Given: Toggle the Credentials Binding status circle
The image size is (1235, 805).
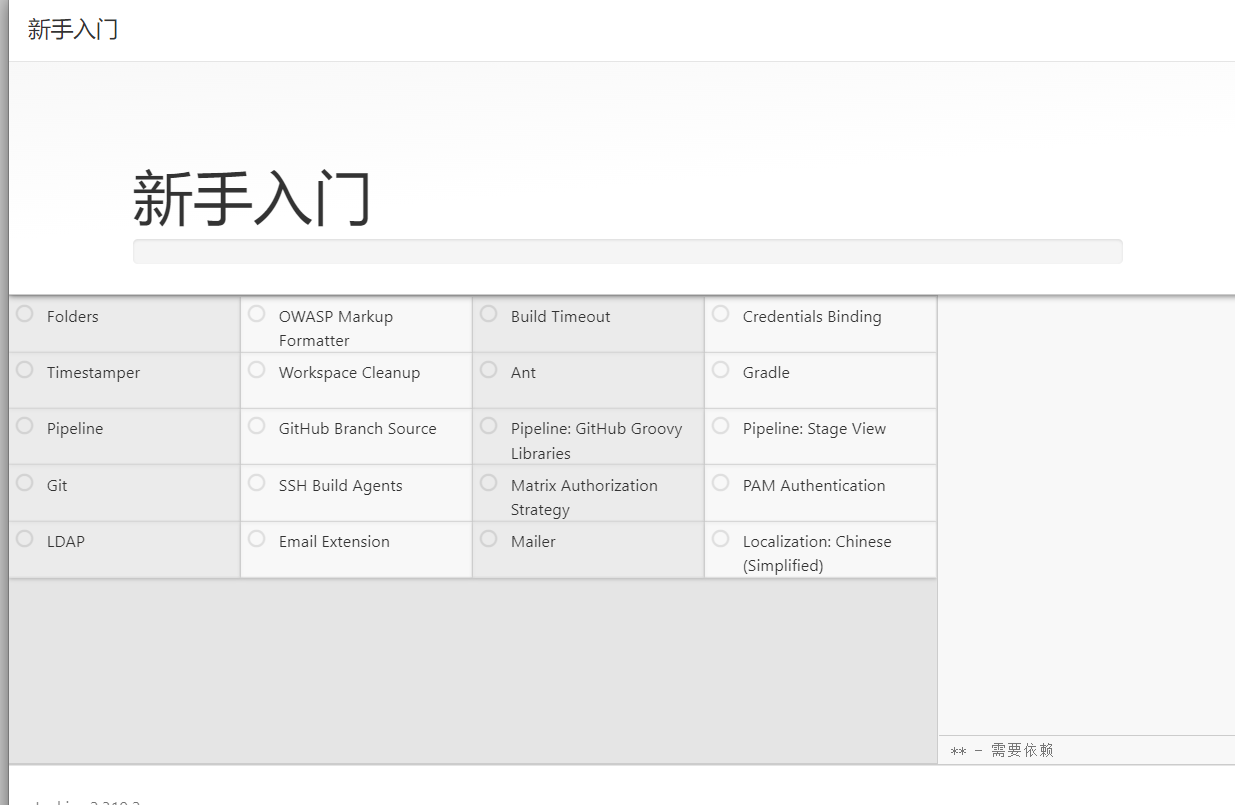Looking at the screenshot, I should coord(721,314).
